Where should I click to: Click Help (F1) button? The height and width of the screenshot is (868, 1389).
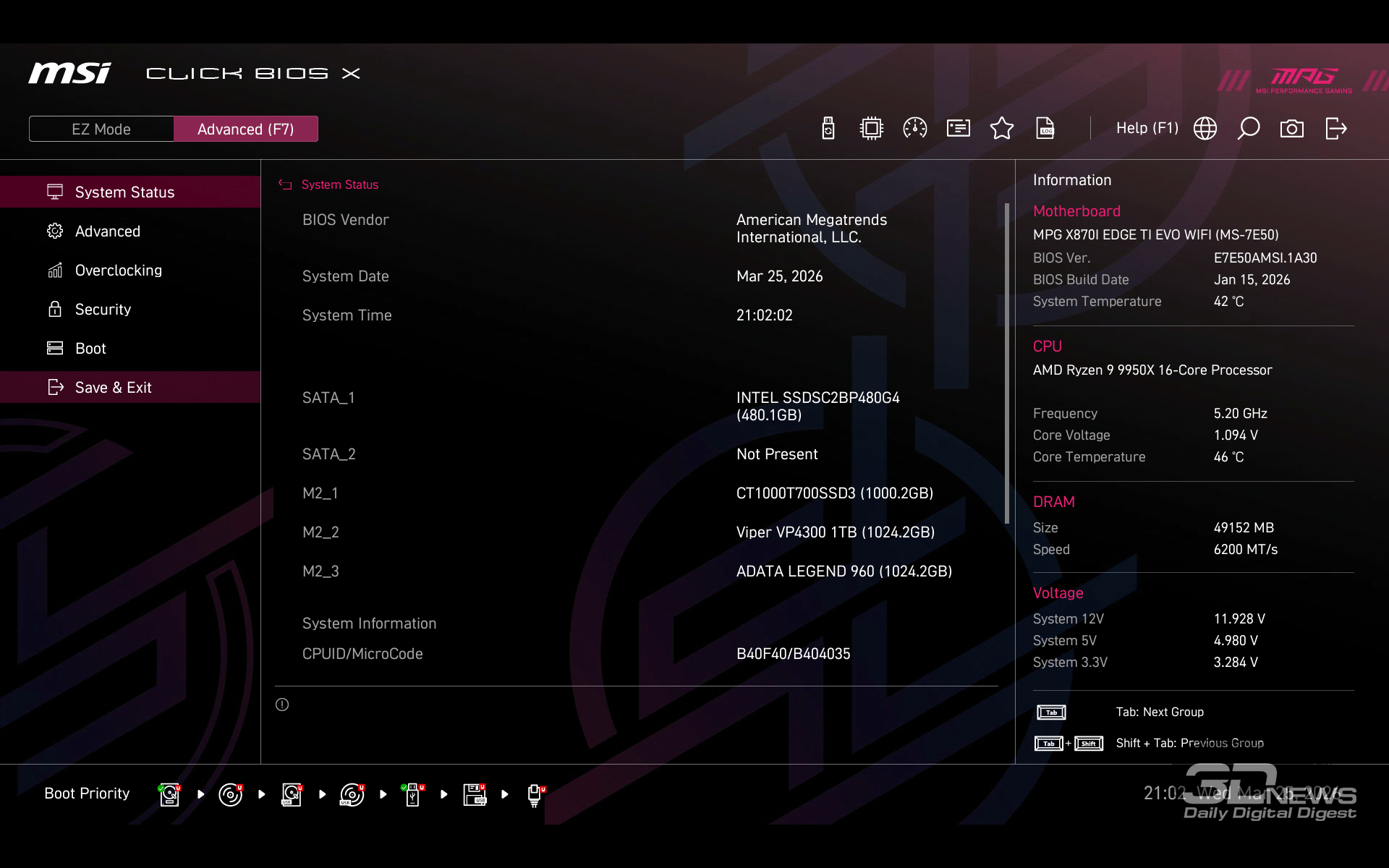tap(1147, 129)
